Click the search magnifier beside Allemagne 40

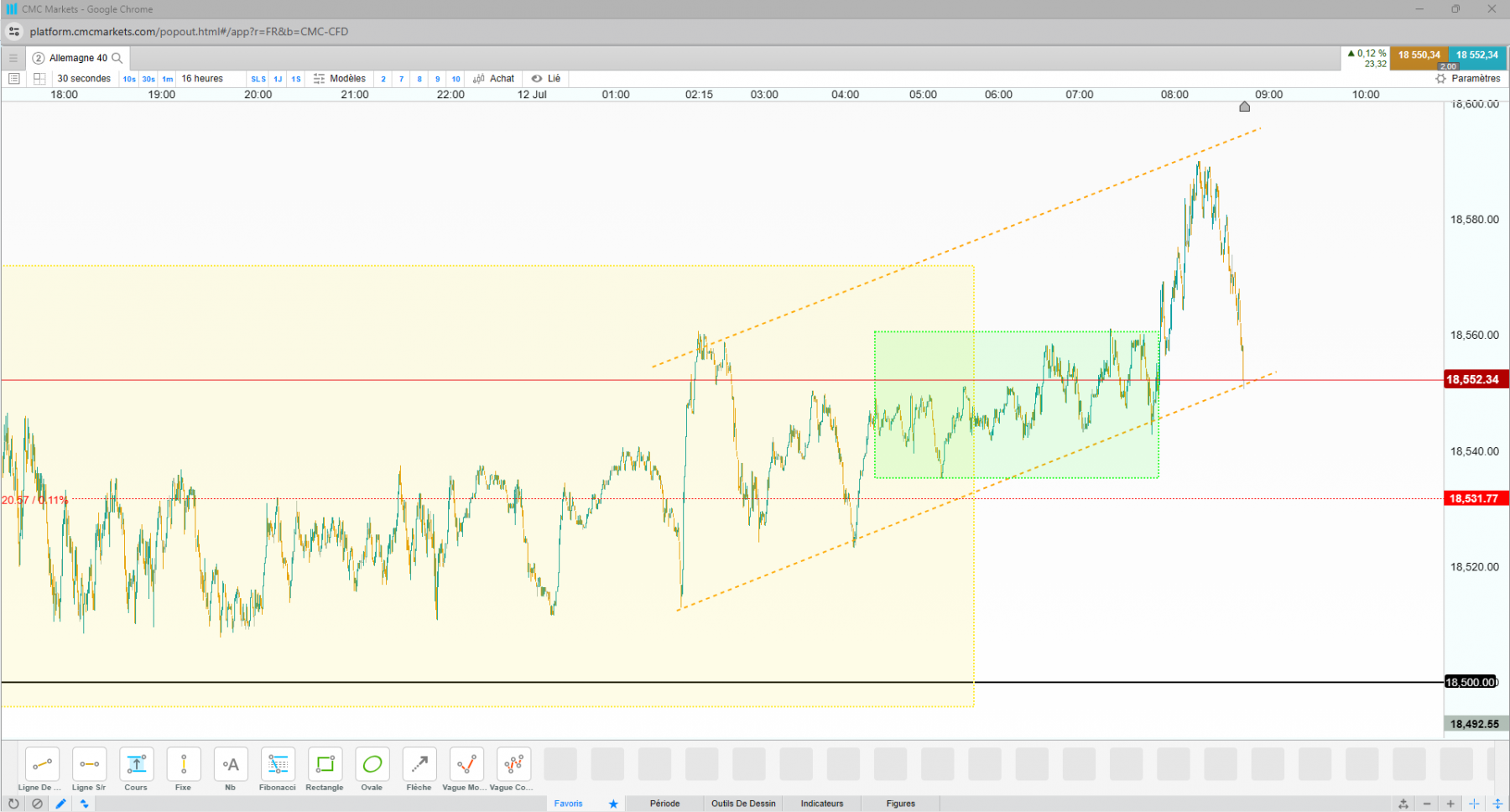[x=117, y=58]
